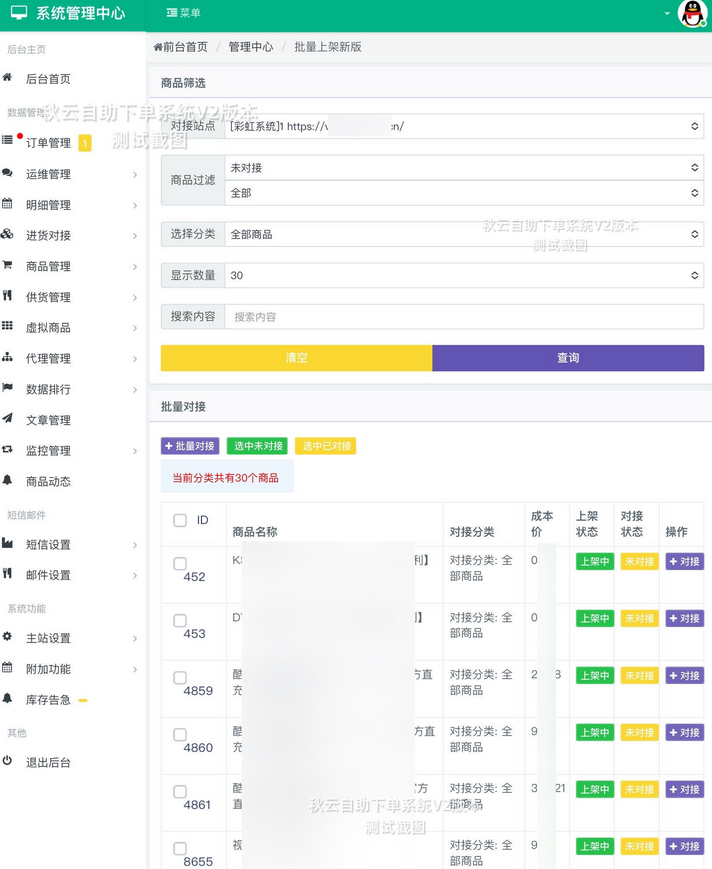This screenshot has width=712, height=869.
Task: Toggle the select-all checkbox next to ID
Action: 180,520
